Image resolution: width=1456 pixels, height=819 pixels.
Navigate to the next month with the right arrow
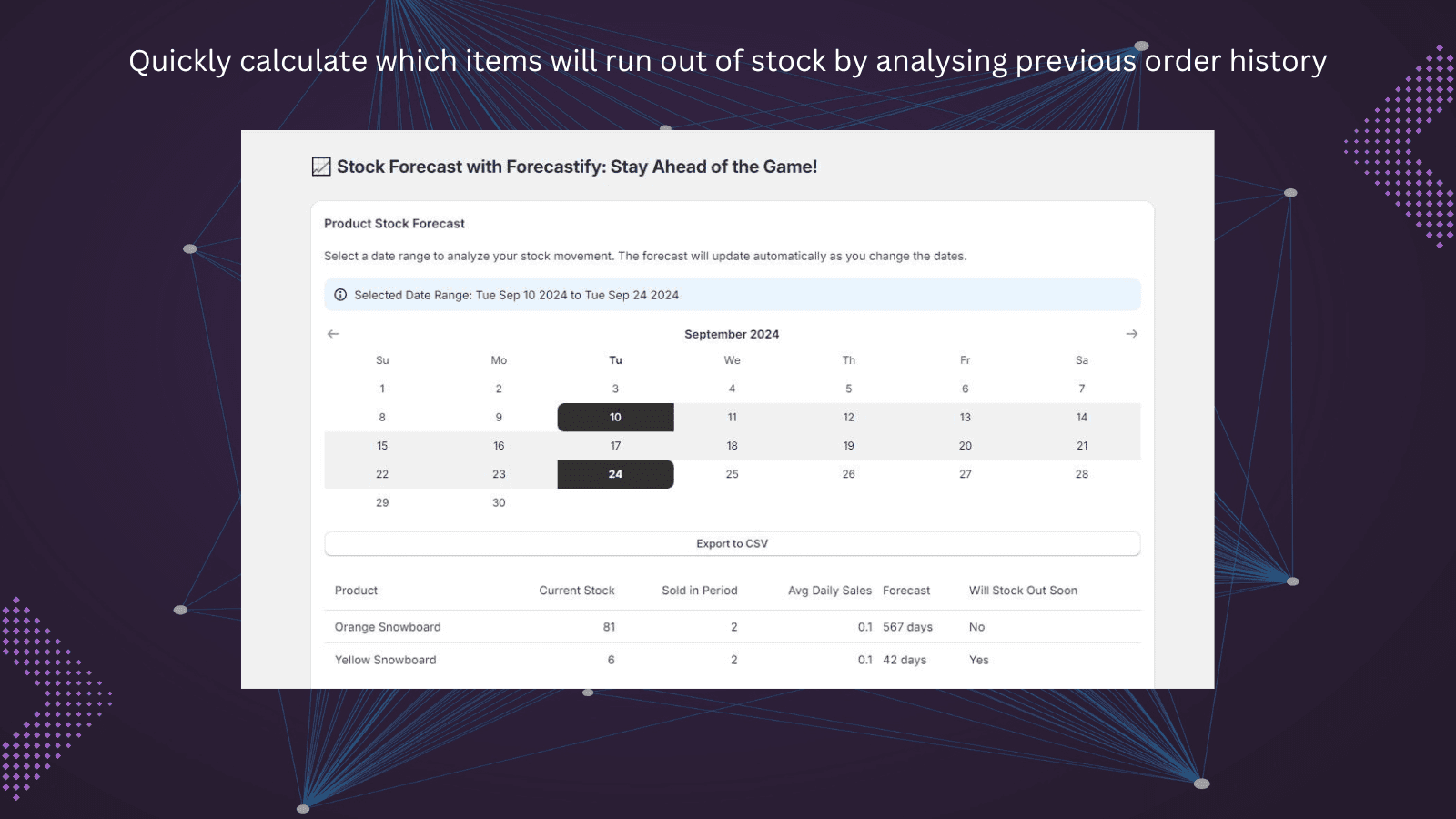coord(1131,334)
